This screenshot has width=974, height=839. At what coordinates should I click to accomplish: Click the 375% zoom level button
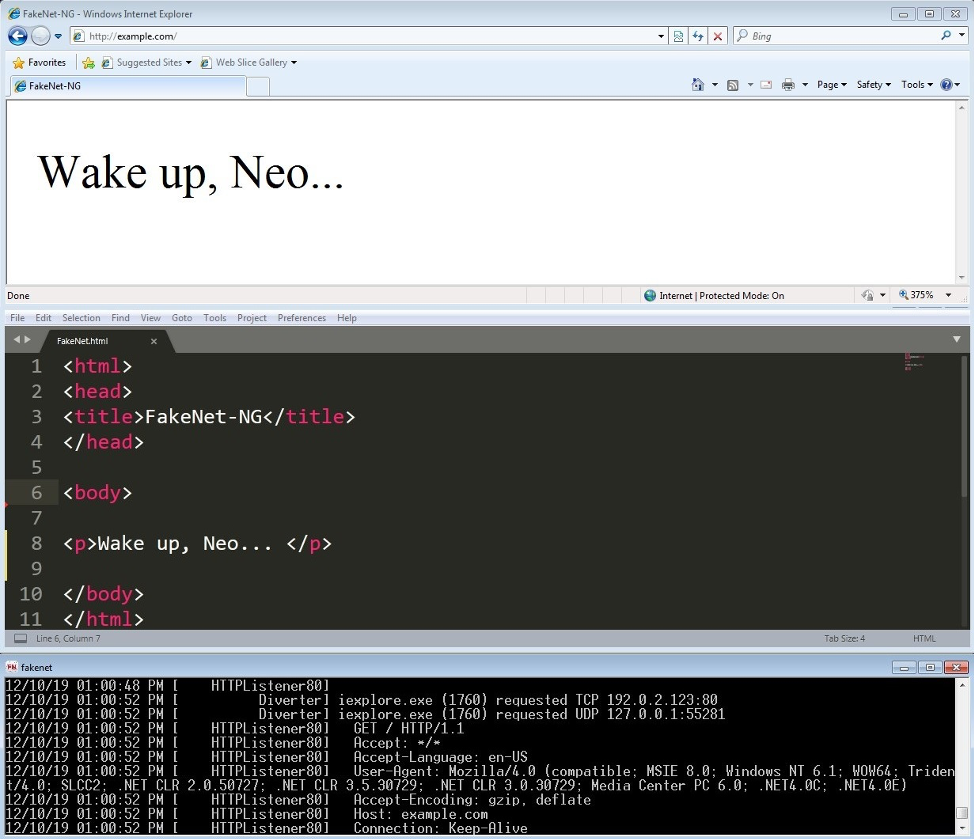pyautogui.click(x=916, y=295)
